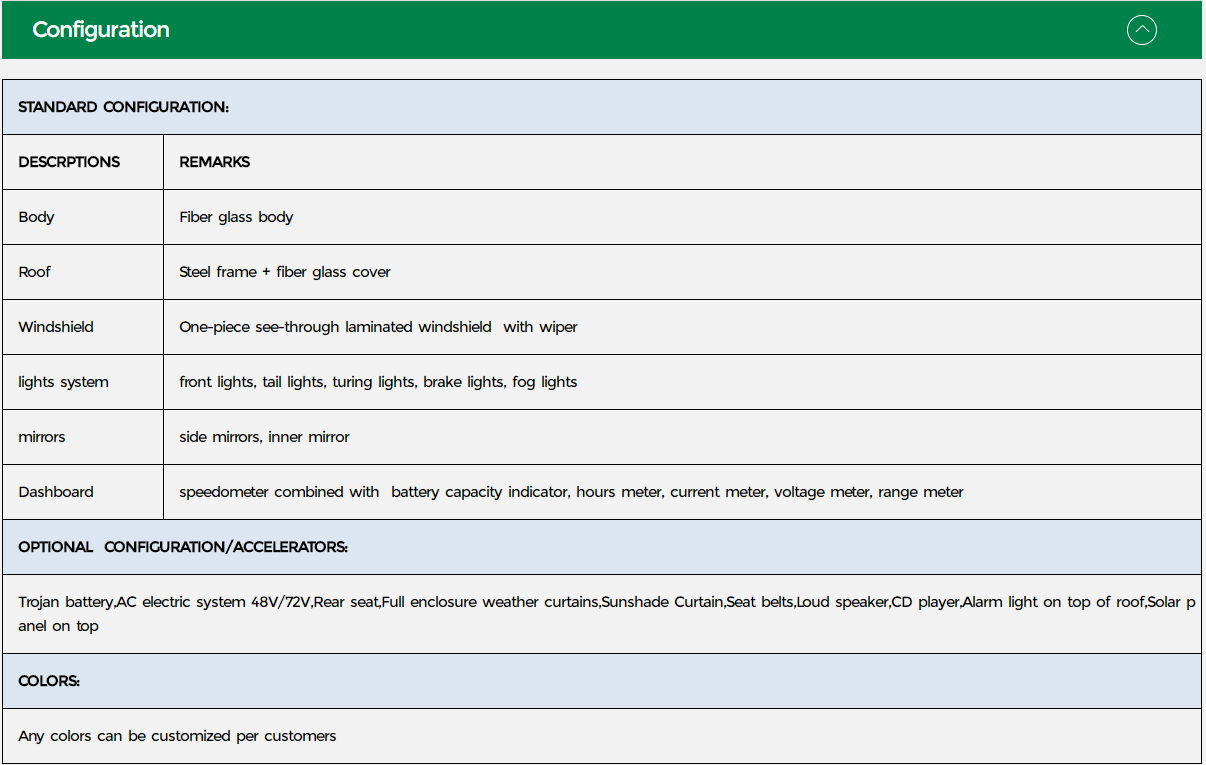Select the Windshield row label
The width and height of the screenshot is (1206, 765).
[56, 327]
